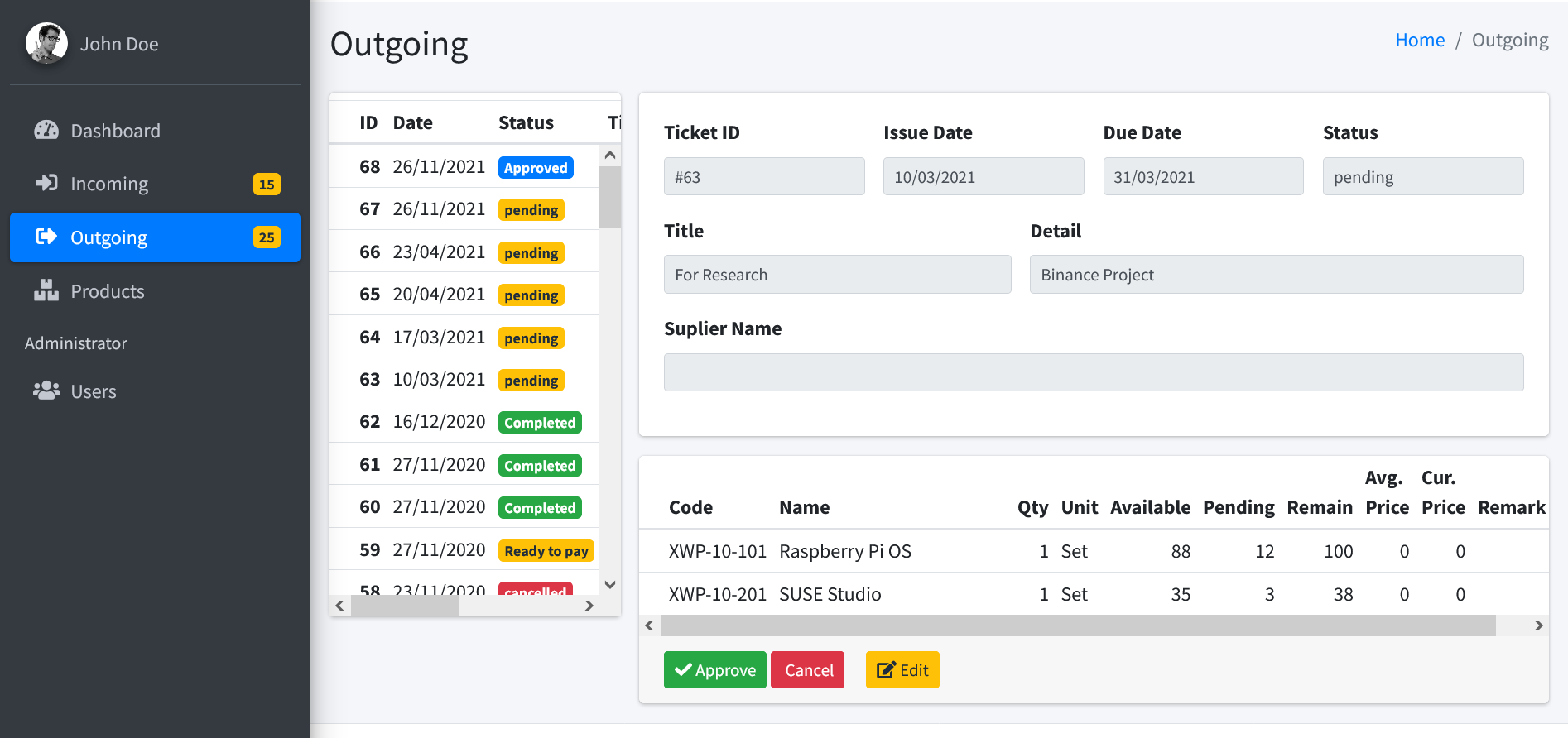The image size is (1568, 738).
Task: Click product code XWP-10-101
Action: [x=718, y=551]
